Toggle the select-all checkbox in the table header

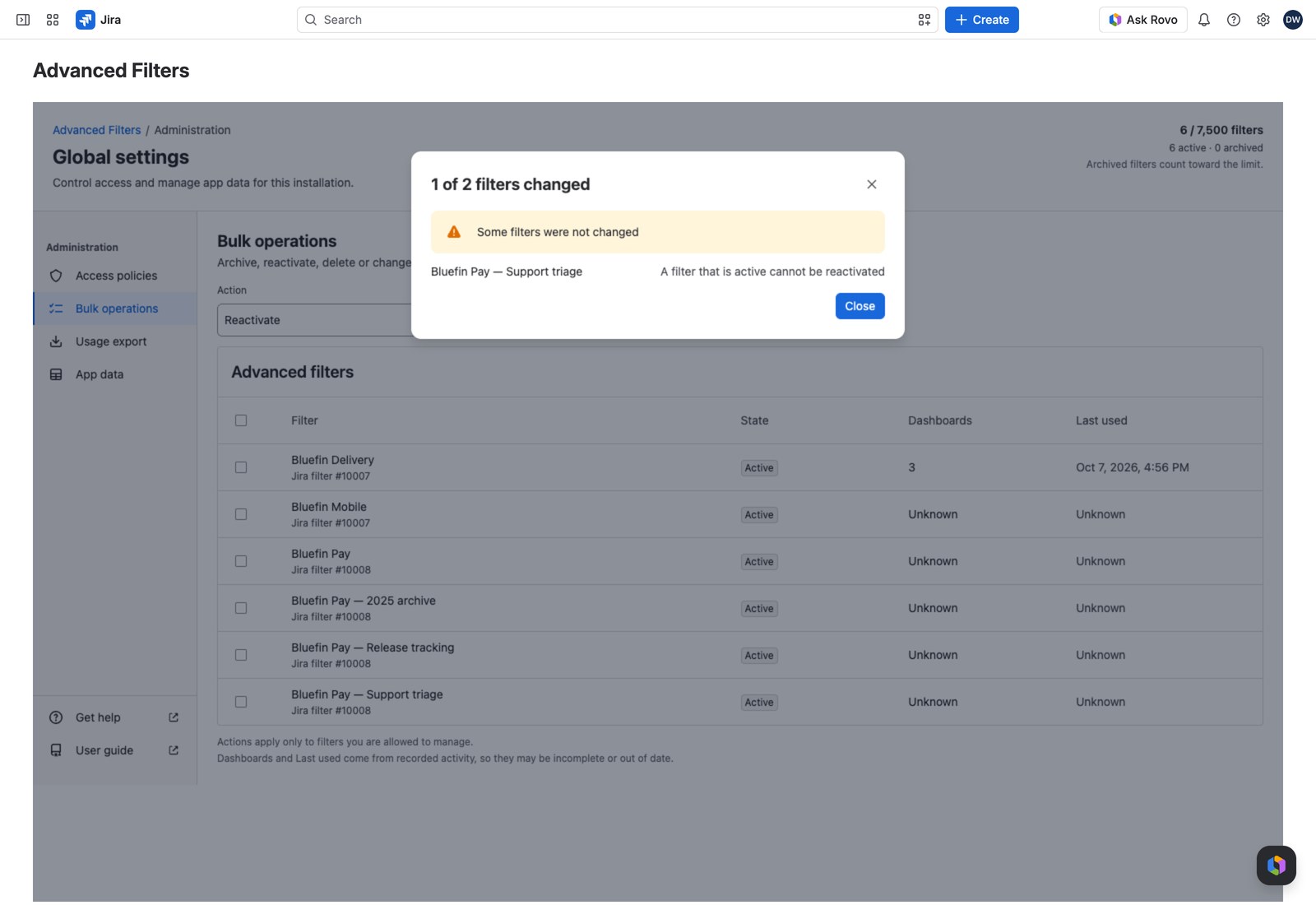(x=241, y=420)
